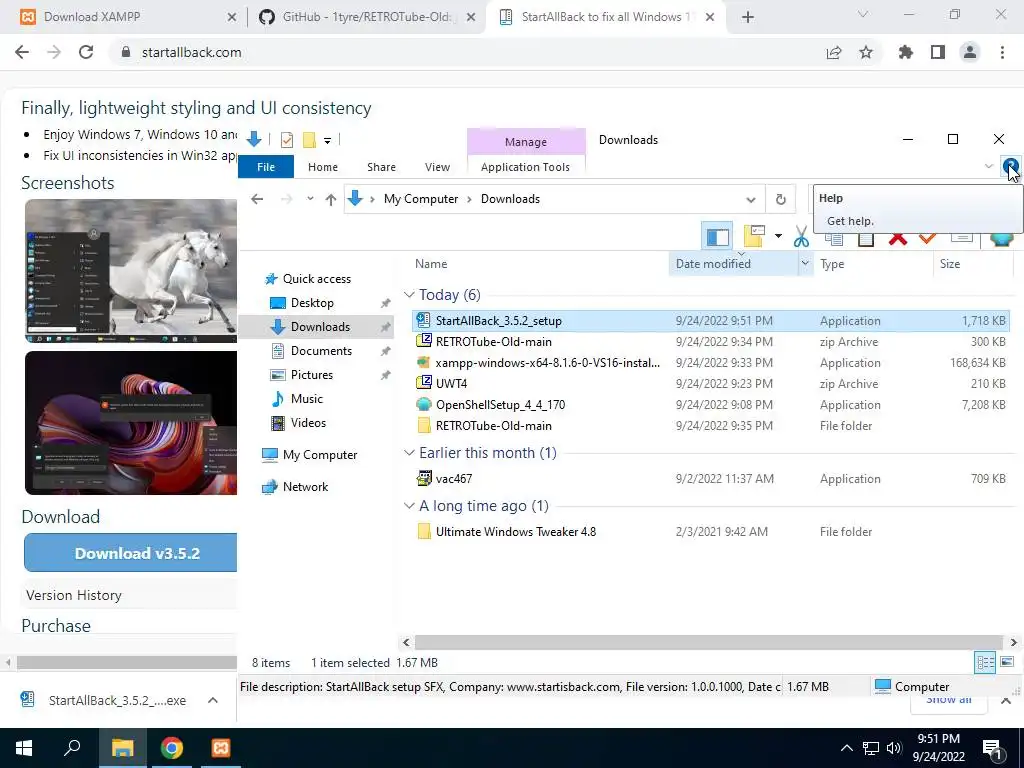
Task: Expand the ribbon with the chevron
Action: (x=989, y=166)
